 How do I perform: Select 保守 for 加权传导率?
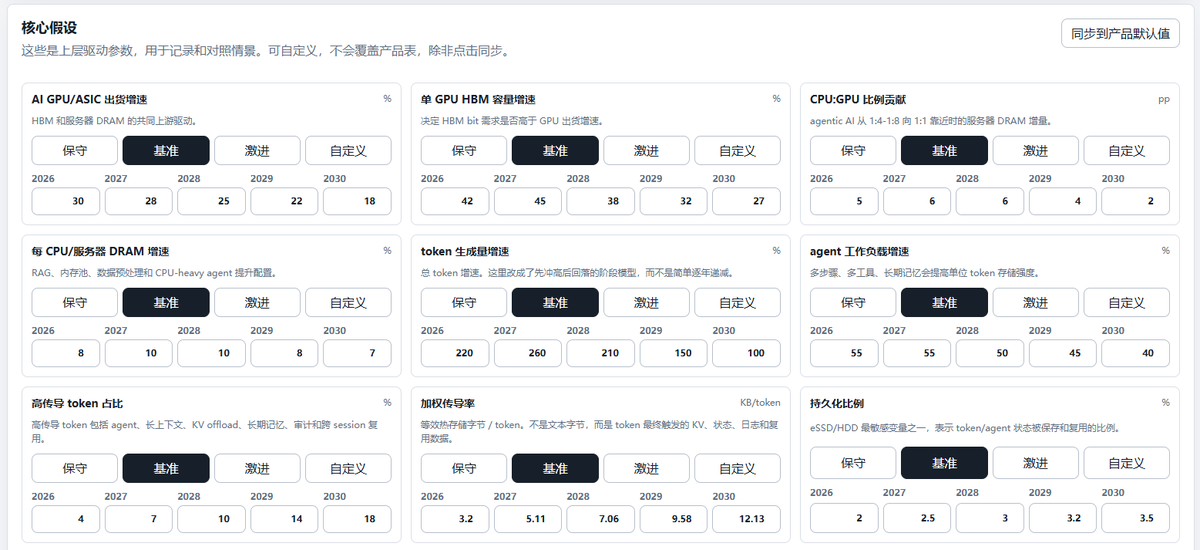(x=464, y=468)
